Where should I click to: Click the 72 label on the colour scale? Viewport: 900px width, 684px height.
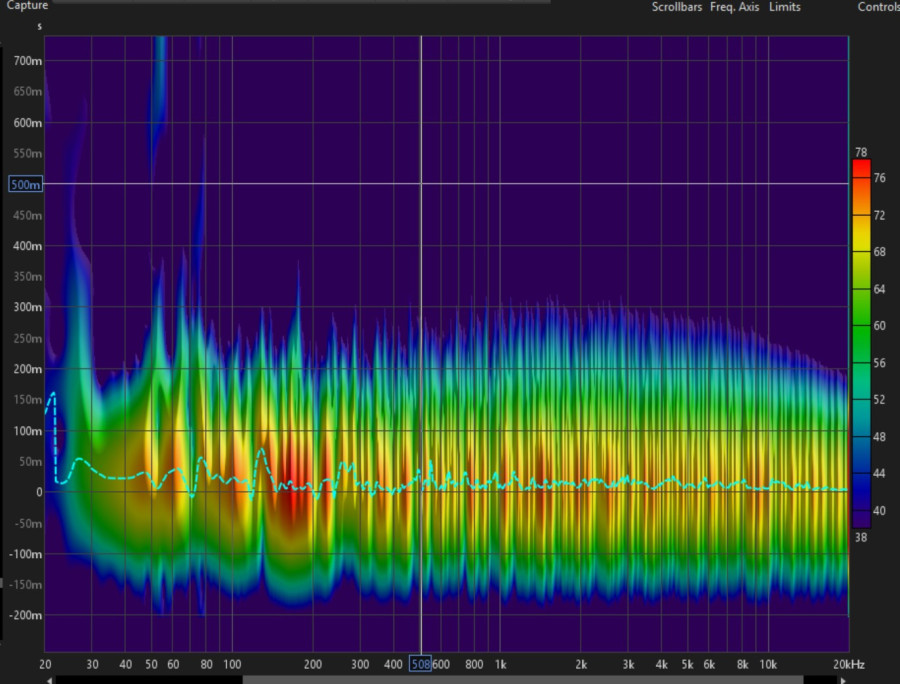879,215
